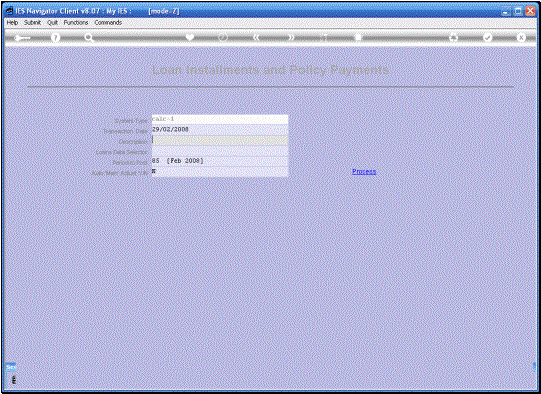
Task: Focus the empty Description field
Action: tap(220, 140)
